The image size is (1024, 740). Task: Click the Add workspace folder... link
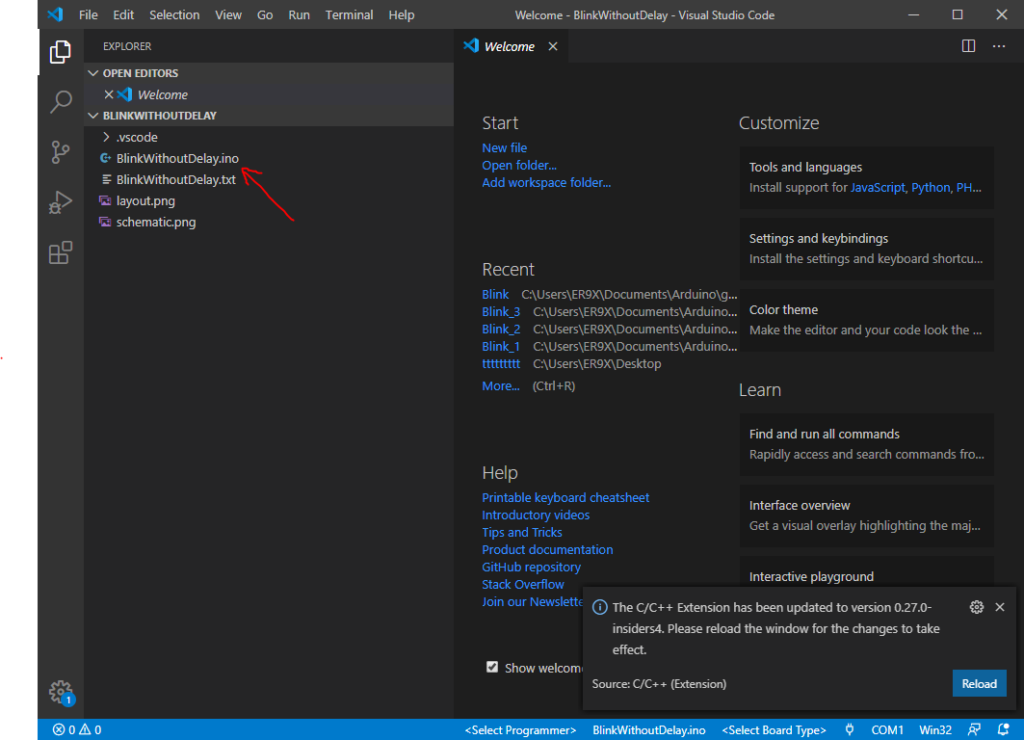coord(547,182)
